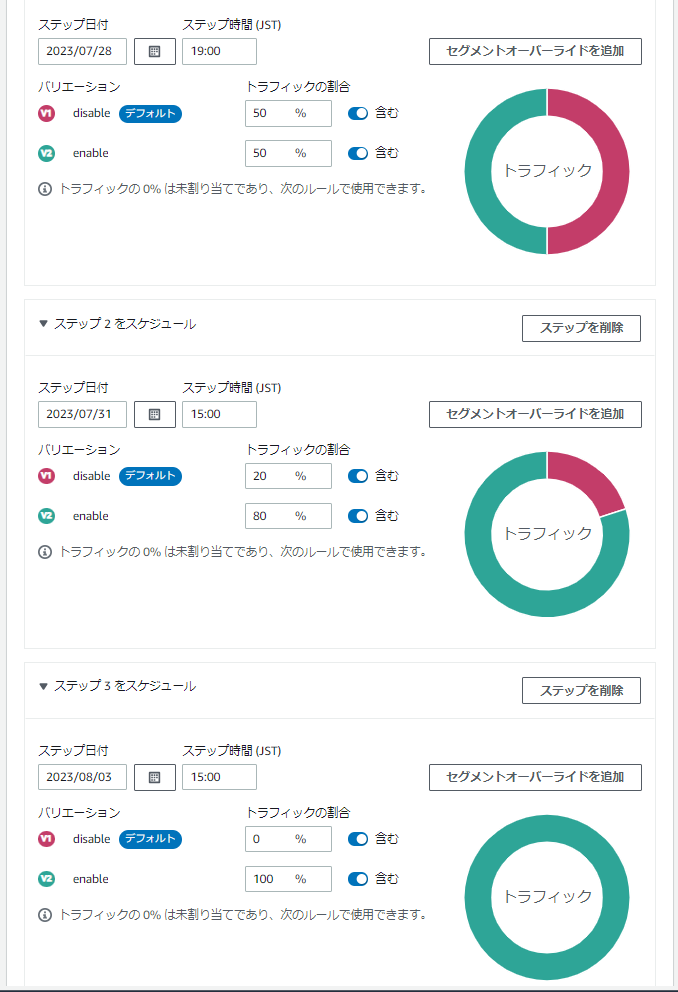This screenshot has width=678, height=992.
Task: Click V2 badge icon in step 2
Action: pos(46,516)
